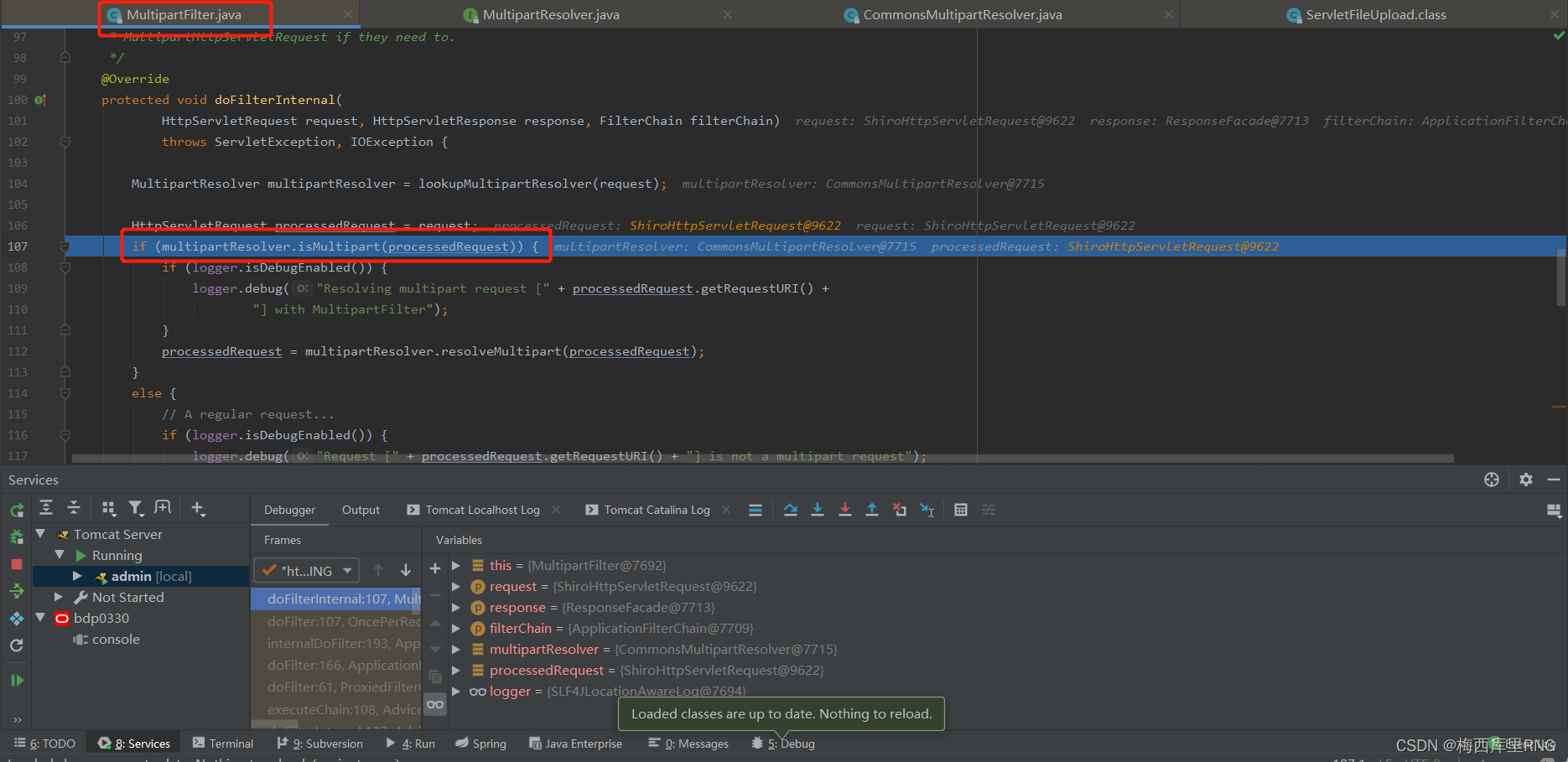This screenshot has width=1568, height=762.
Task: Open the Group By options icon
Action: click(x=108, y=507)
